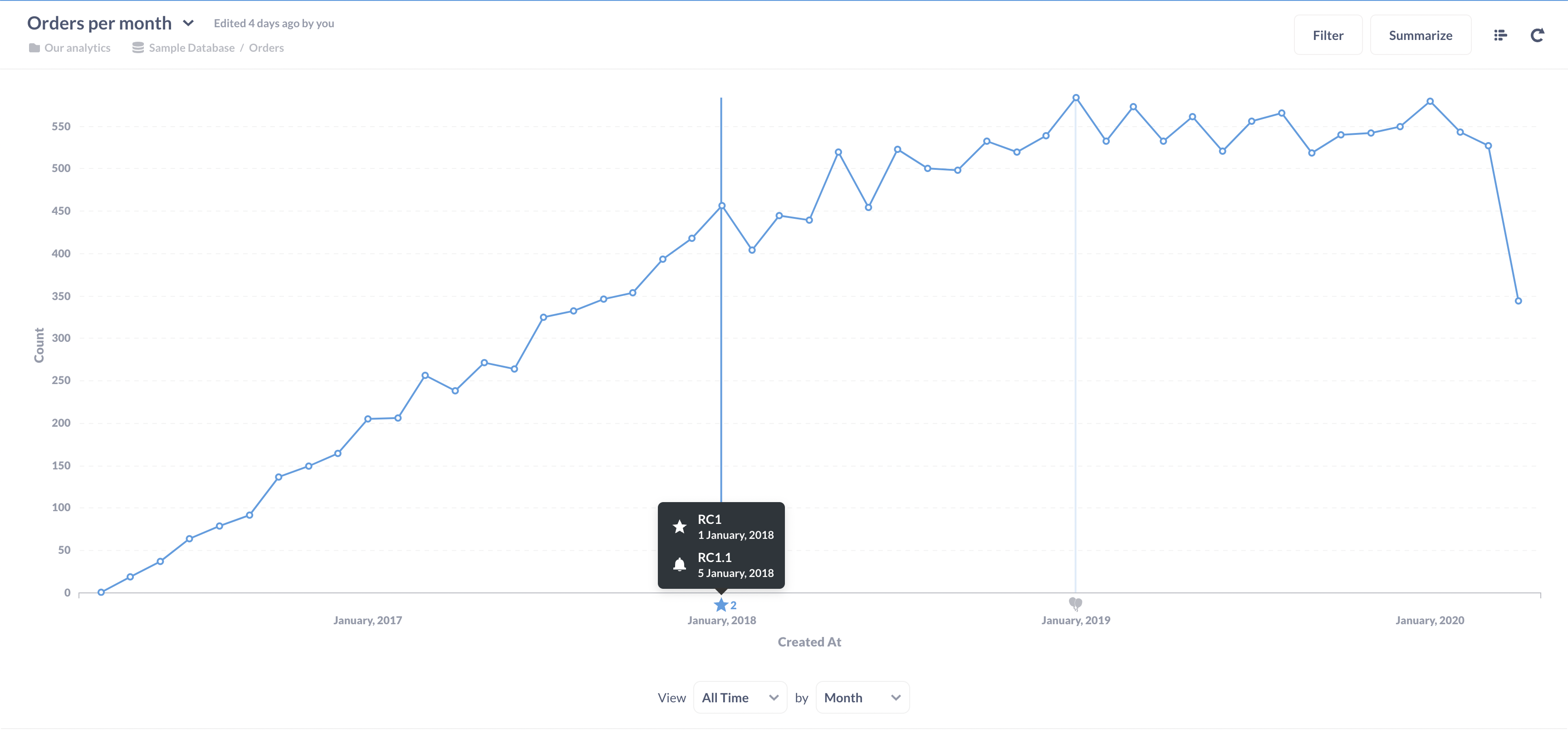This screenshot has width=1568, height=730.
Task: Click Edited 4 days ago by you
Action: (273, 23)
